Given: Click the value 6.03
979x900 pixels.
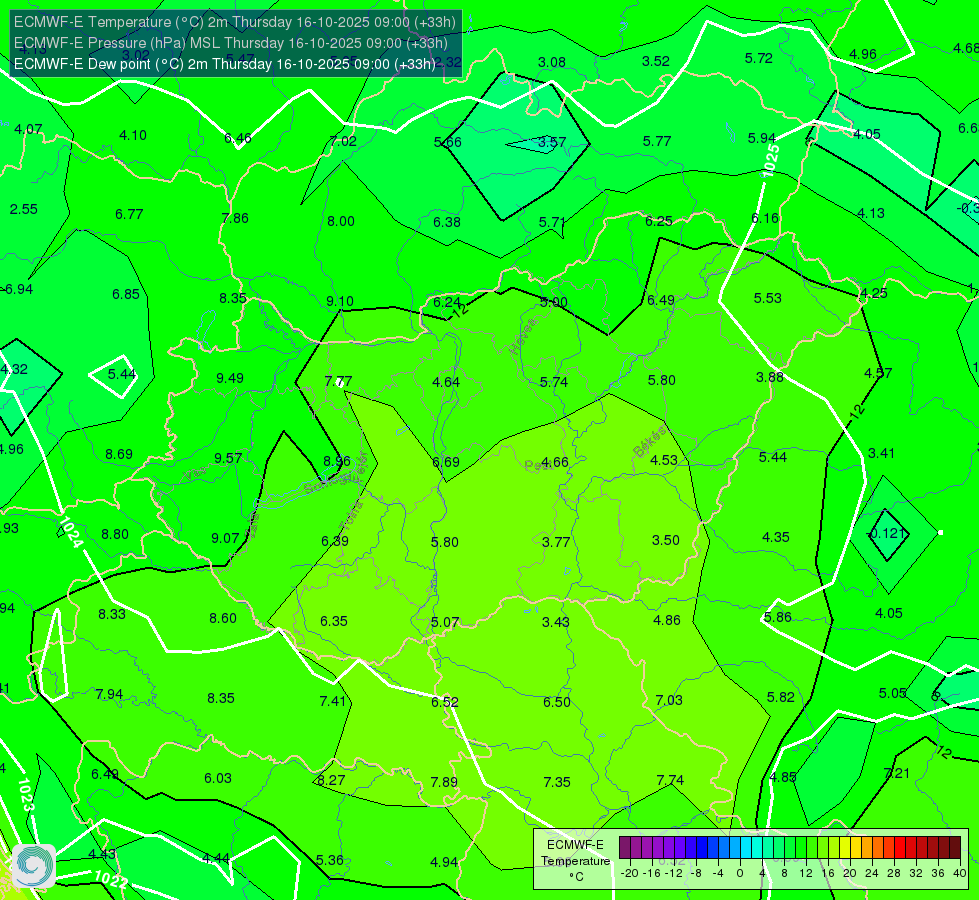Looking at the screenshot, I should pyautogui.click(x=218, y=778).
